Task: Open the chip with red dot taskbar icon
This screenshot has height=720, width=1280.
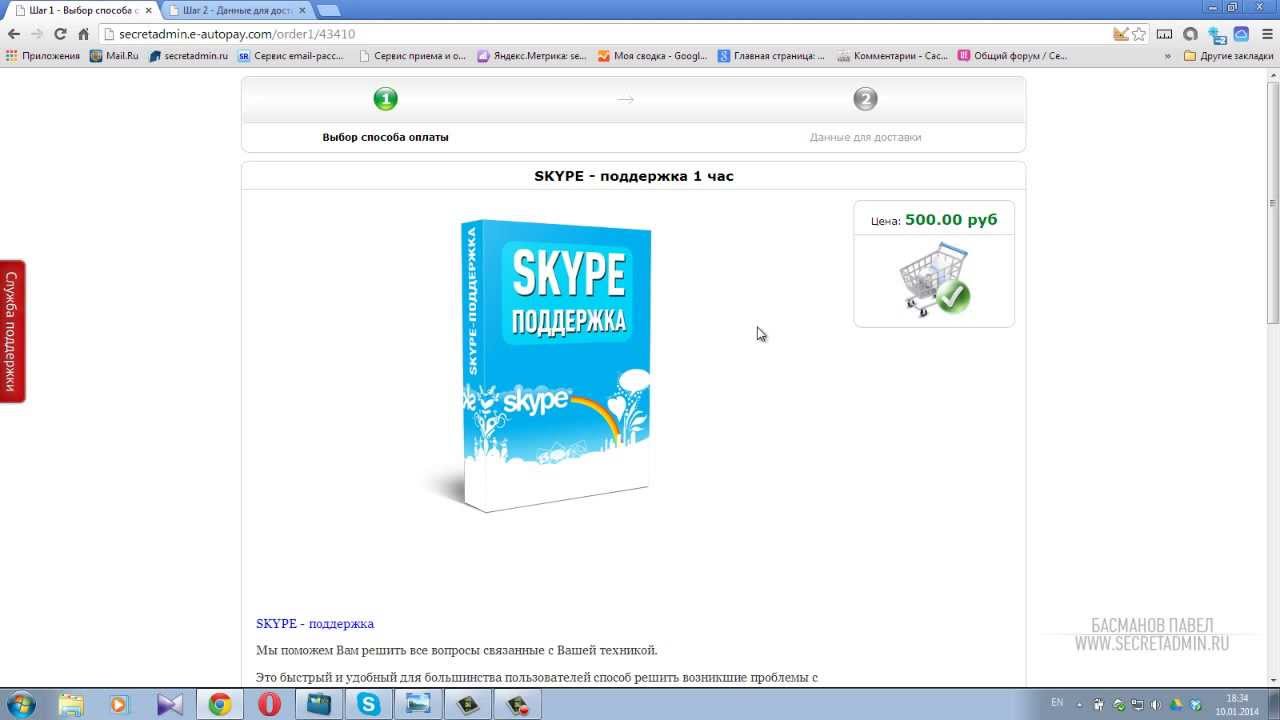Action: click(518, 704)
